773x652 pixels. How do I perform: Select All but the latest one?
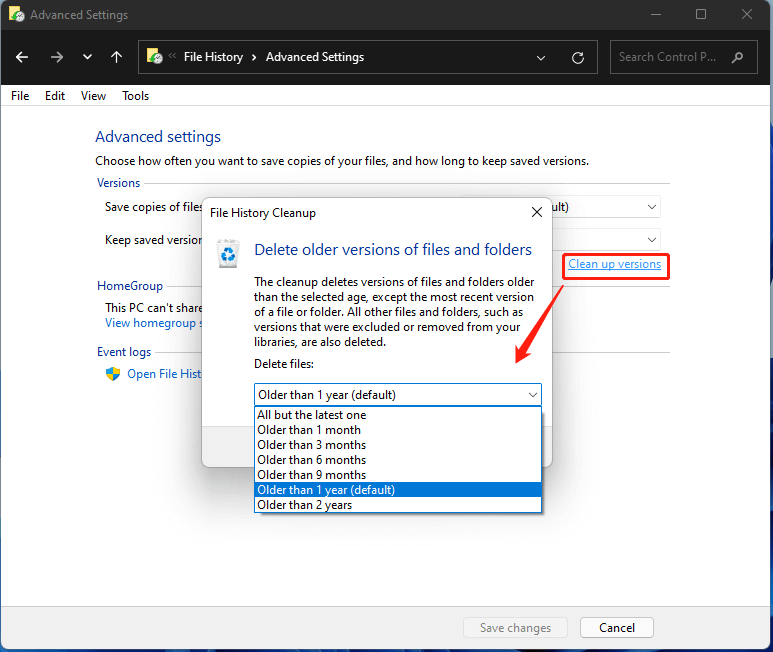(x=397, y=415)
